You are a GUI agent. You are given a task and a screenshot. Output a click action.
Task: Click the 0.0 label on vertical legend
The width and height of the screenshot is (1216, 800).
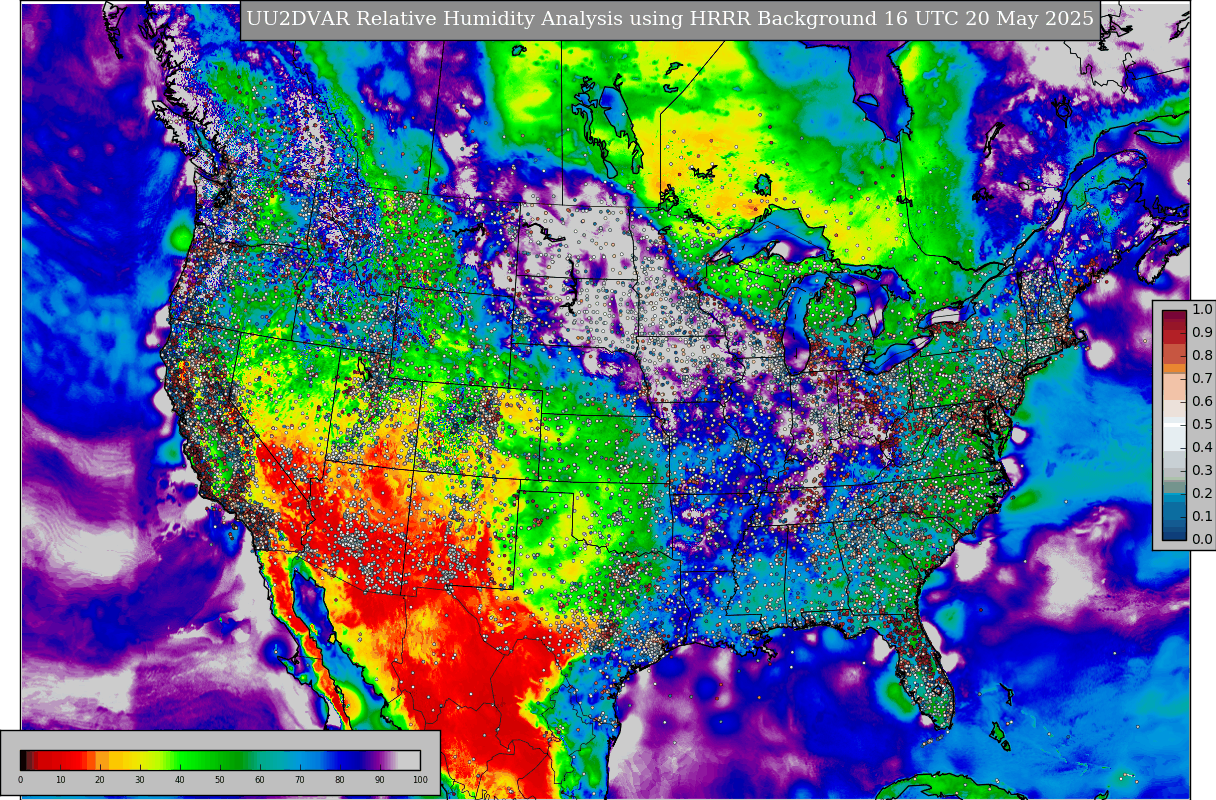1203,539
